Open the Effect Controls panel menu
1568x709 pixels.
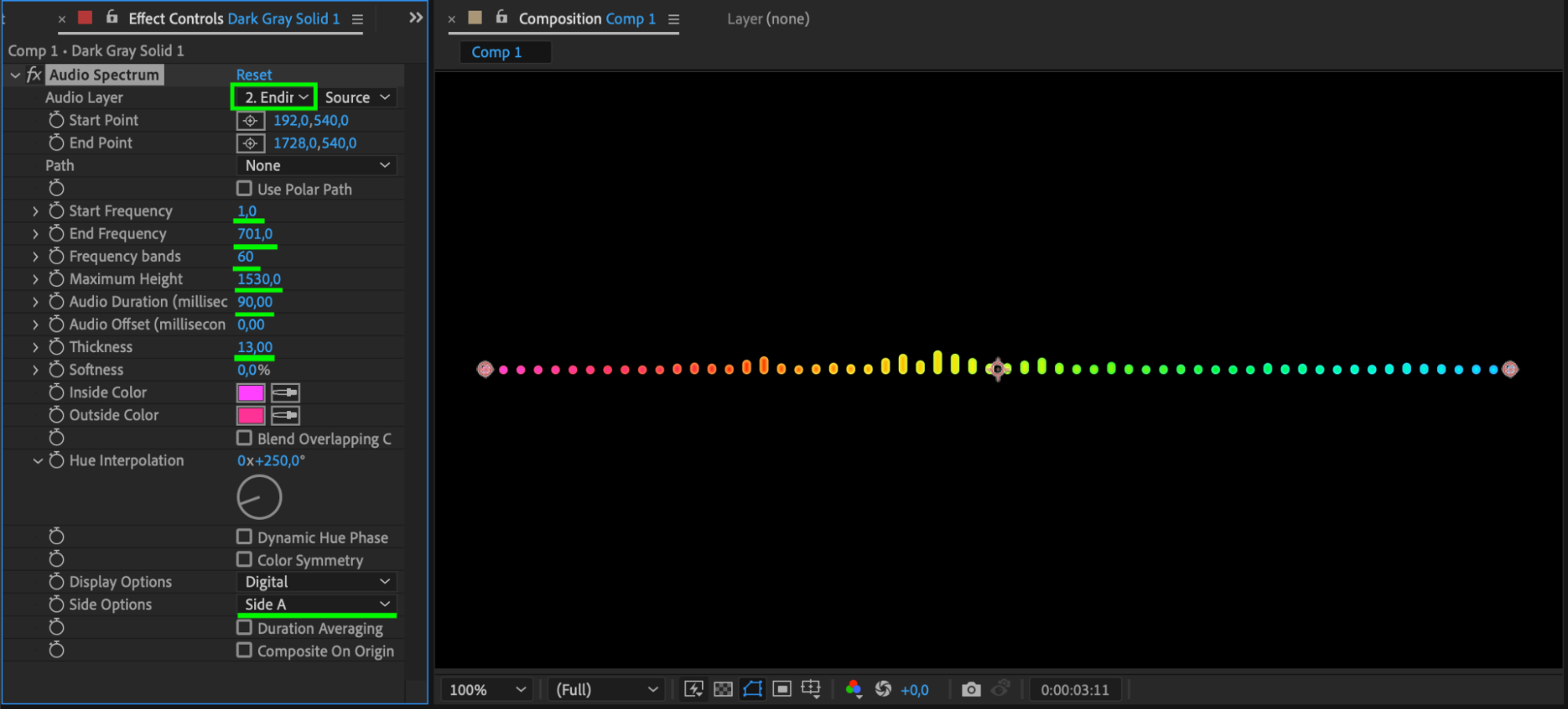[x=358, y=20]
